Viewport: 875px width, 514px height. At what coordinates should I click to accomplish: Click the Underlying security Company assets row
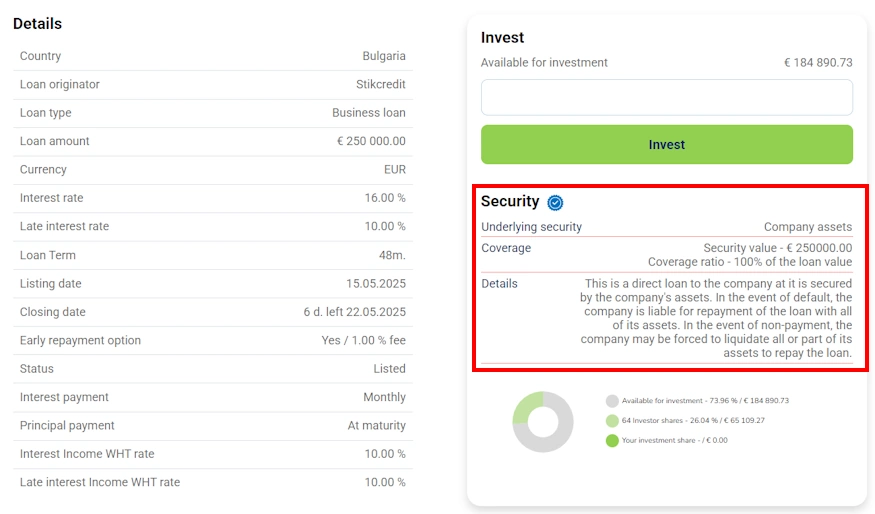click(667, 227)
